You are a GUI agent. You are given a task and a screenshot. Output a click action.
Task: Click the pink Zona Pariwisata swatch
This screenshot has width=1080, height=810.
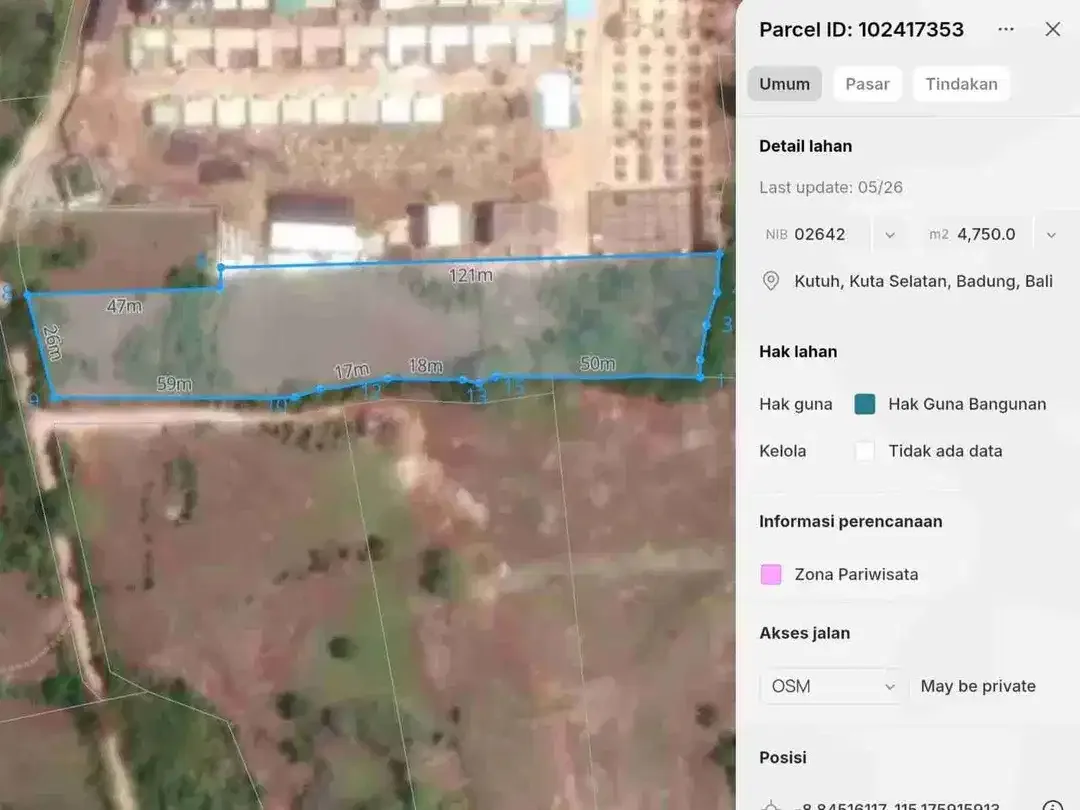(x=771, y=574)
